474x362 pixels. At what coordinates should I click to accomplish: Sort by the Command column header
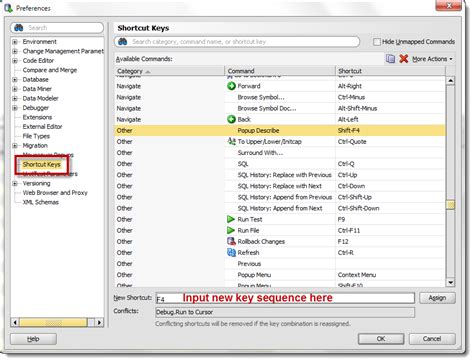pyautogui.click(x=280, y=71)
